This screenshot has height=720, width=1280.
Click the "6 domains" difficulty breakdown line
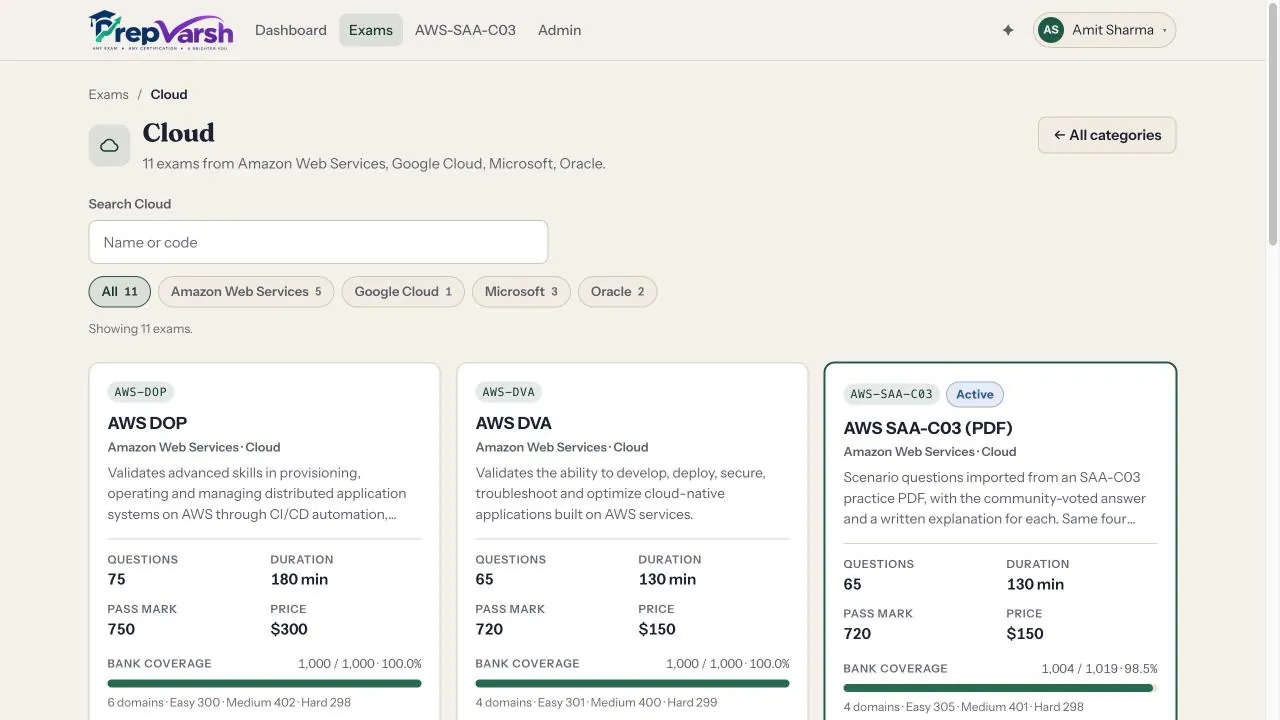(229, 703)
